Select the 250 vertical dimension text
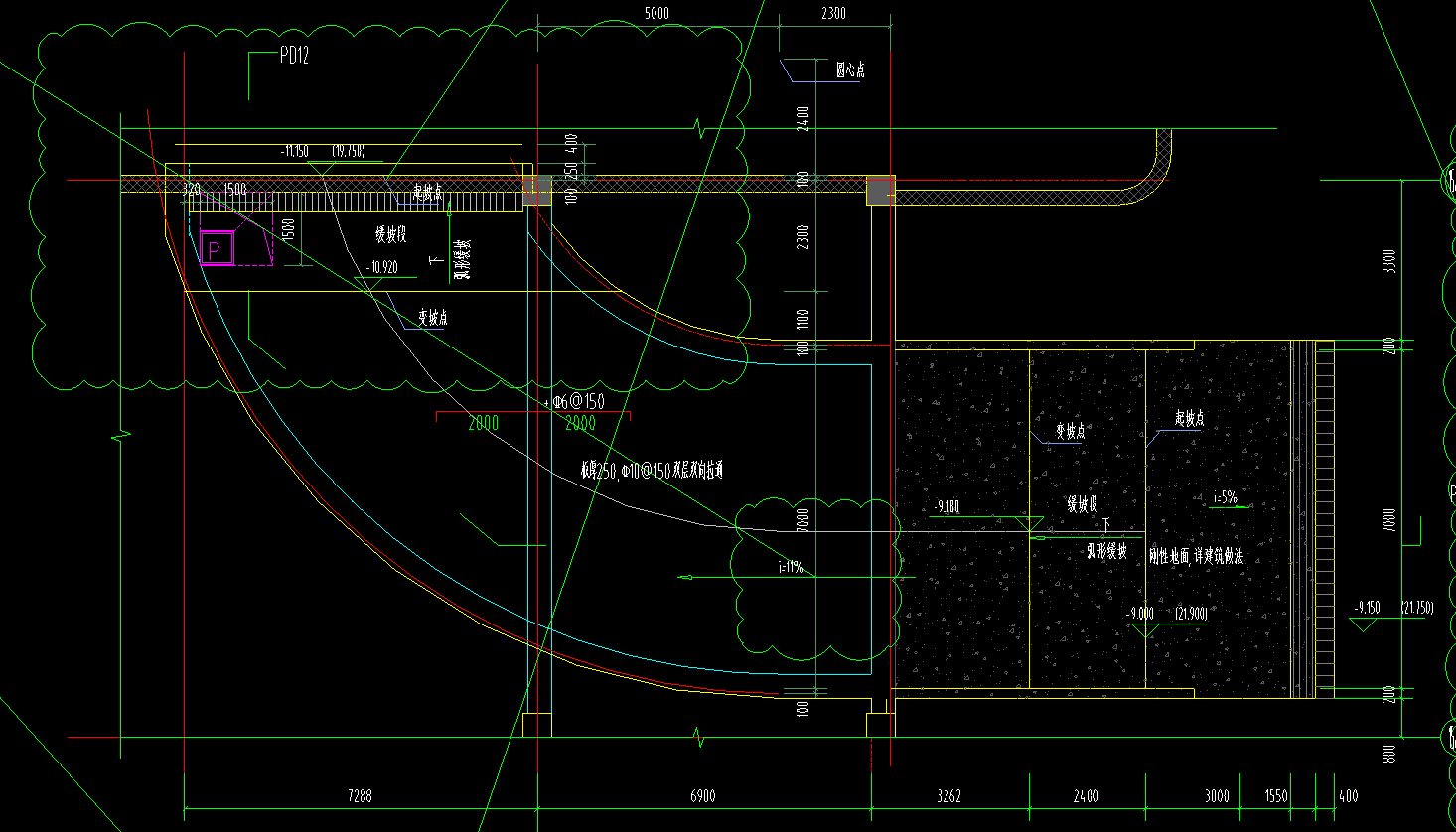 coord(571,171)
